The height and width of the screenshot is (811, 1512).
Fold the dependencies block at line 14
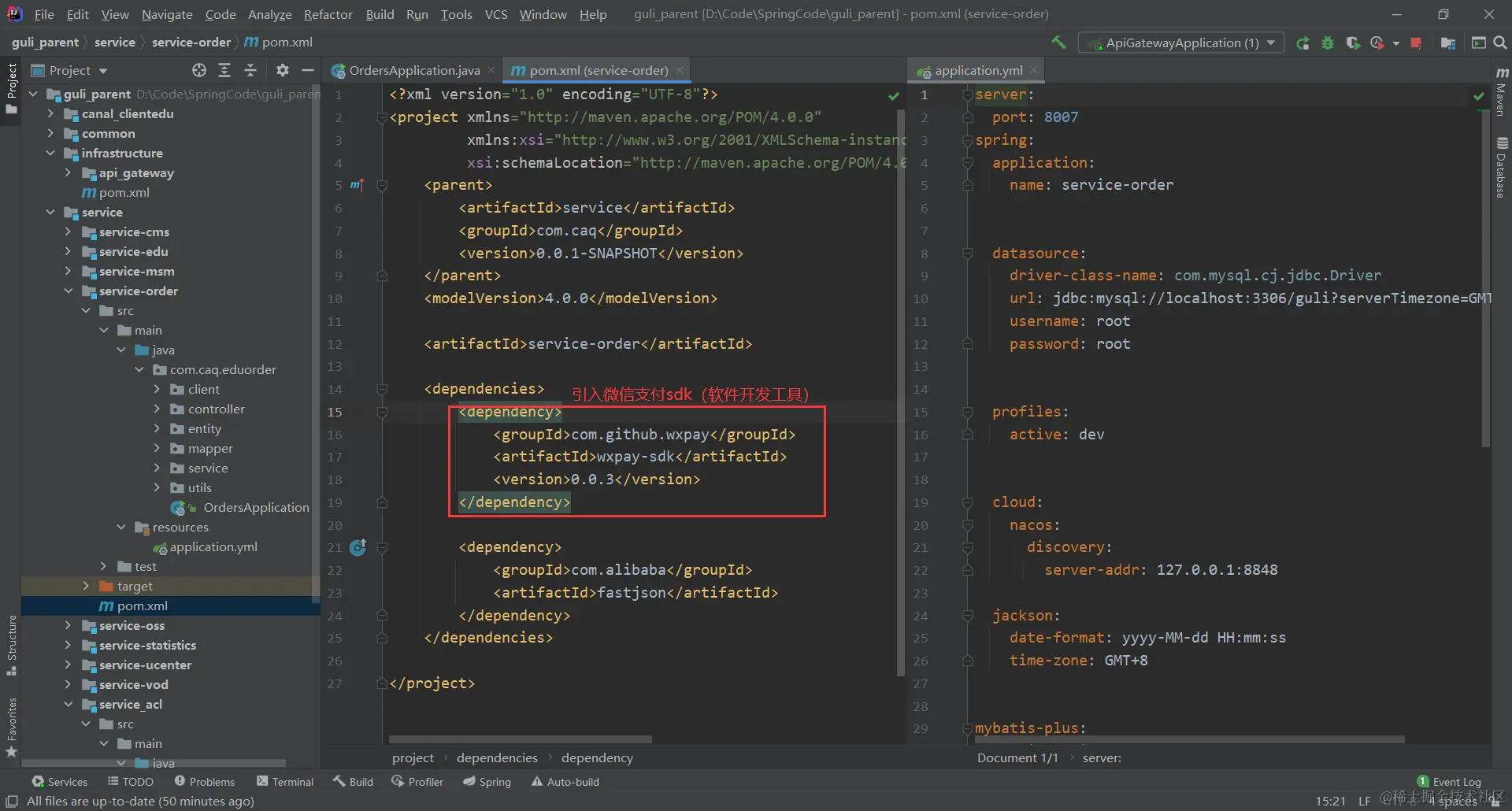click(382, 389)
